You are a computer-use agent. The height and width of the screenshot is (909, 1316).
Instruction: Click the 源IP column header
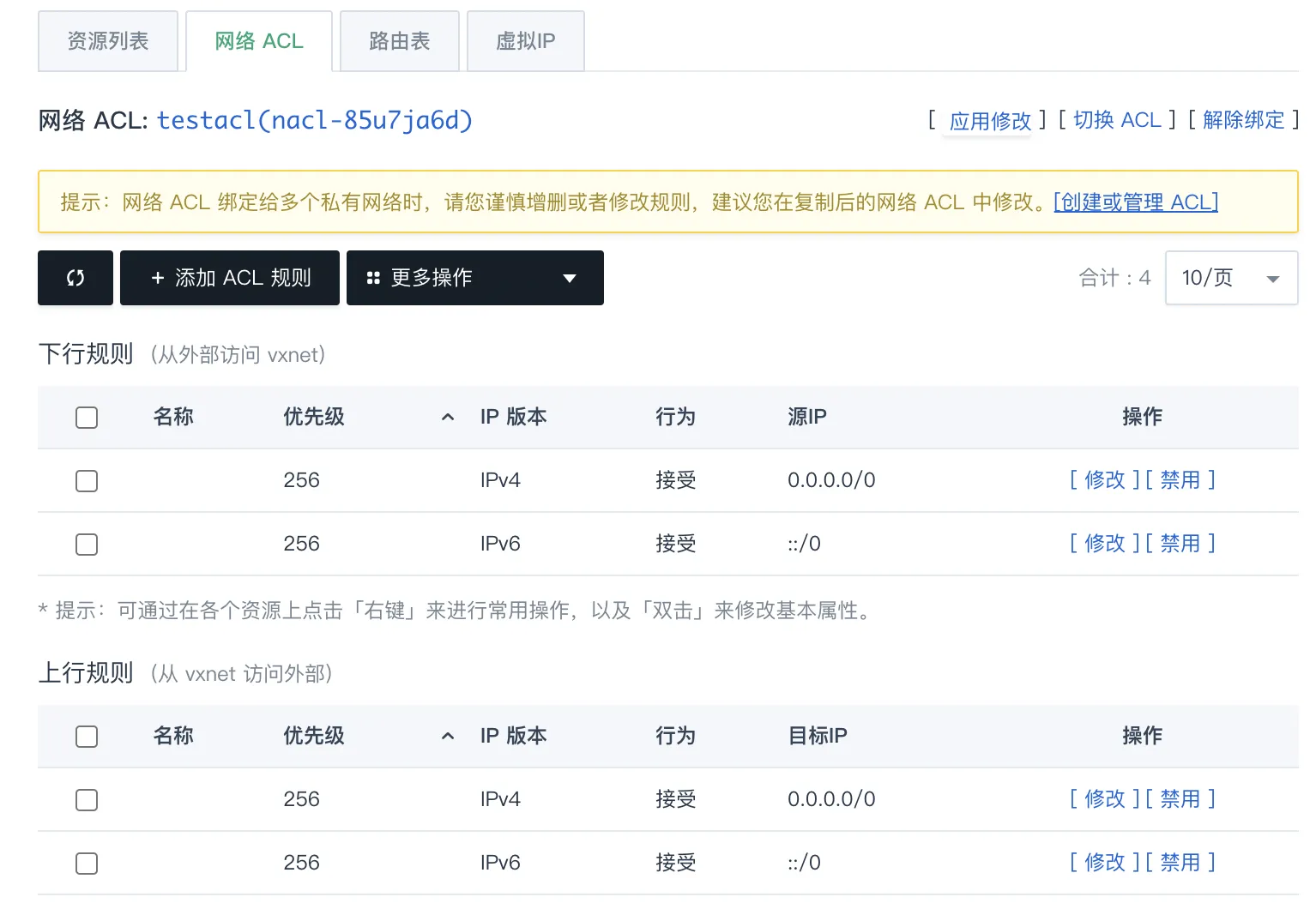pyautogui.click(x=807, y=417)
